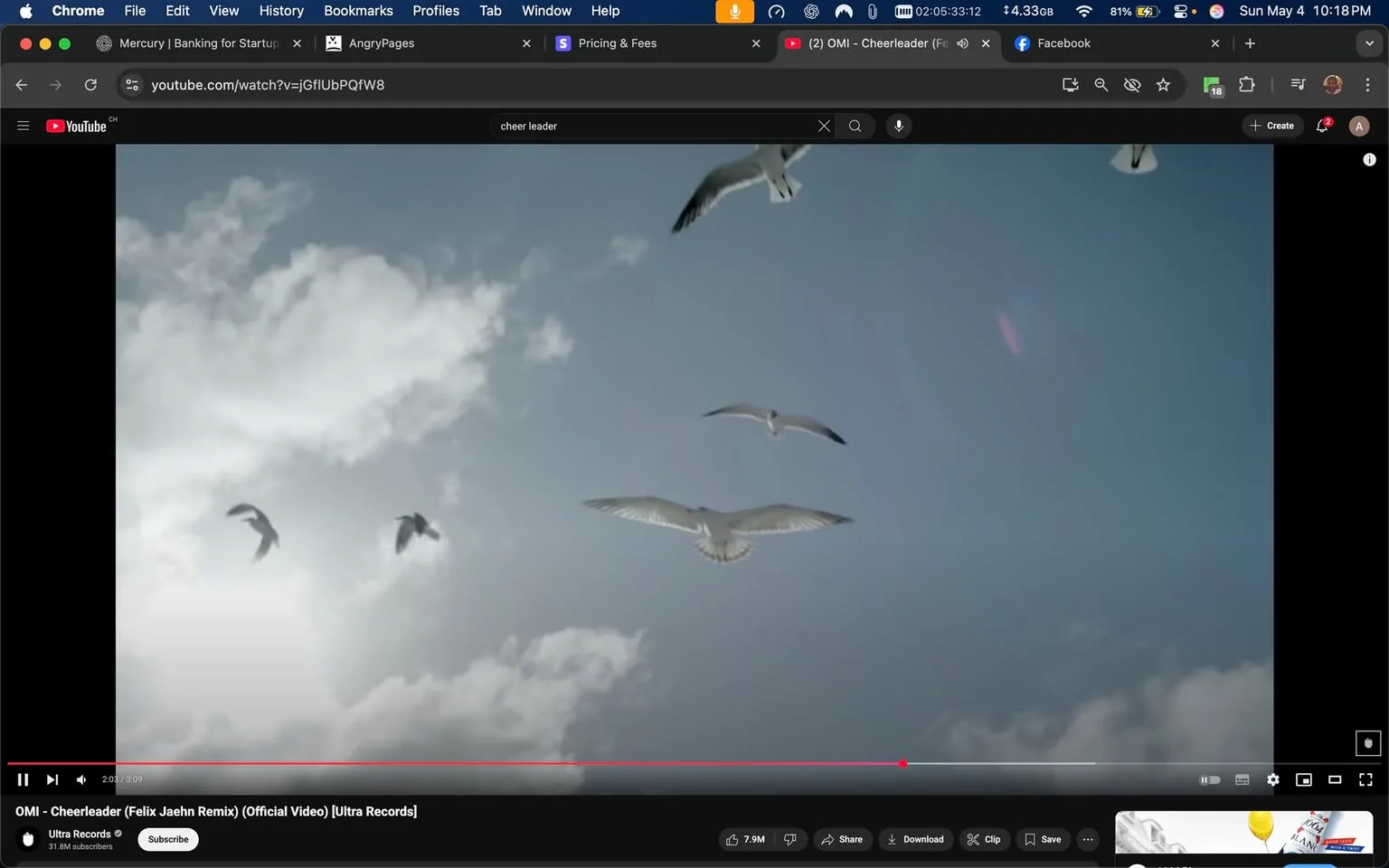Image resolution: width=1389 pixels, height=868 pixels.
Task: Open the Extensions puzzle menu
Action: (1247, 85)
